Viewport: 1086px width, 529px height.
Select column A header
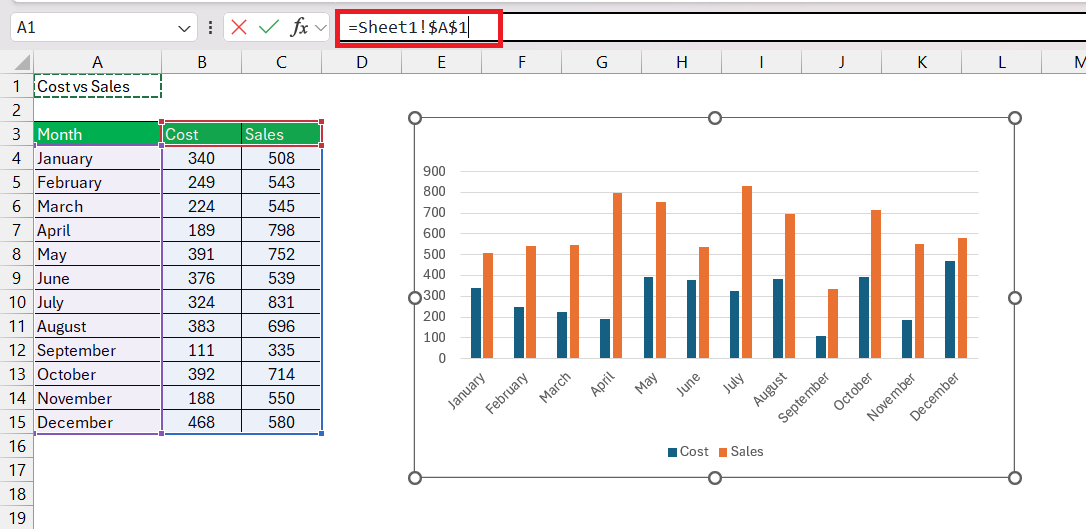tap(98, 62)
